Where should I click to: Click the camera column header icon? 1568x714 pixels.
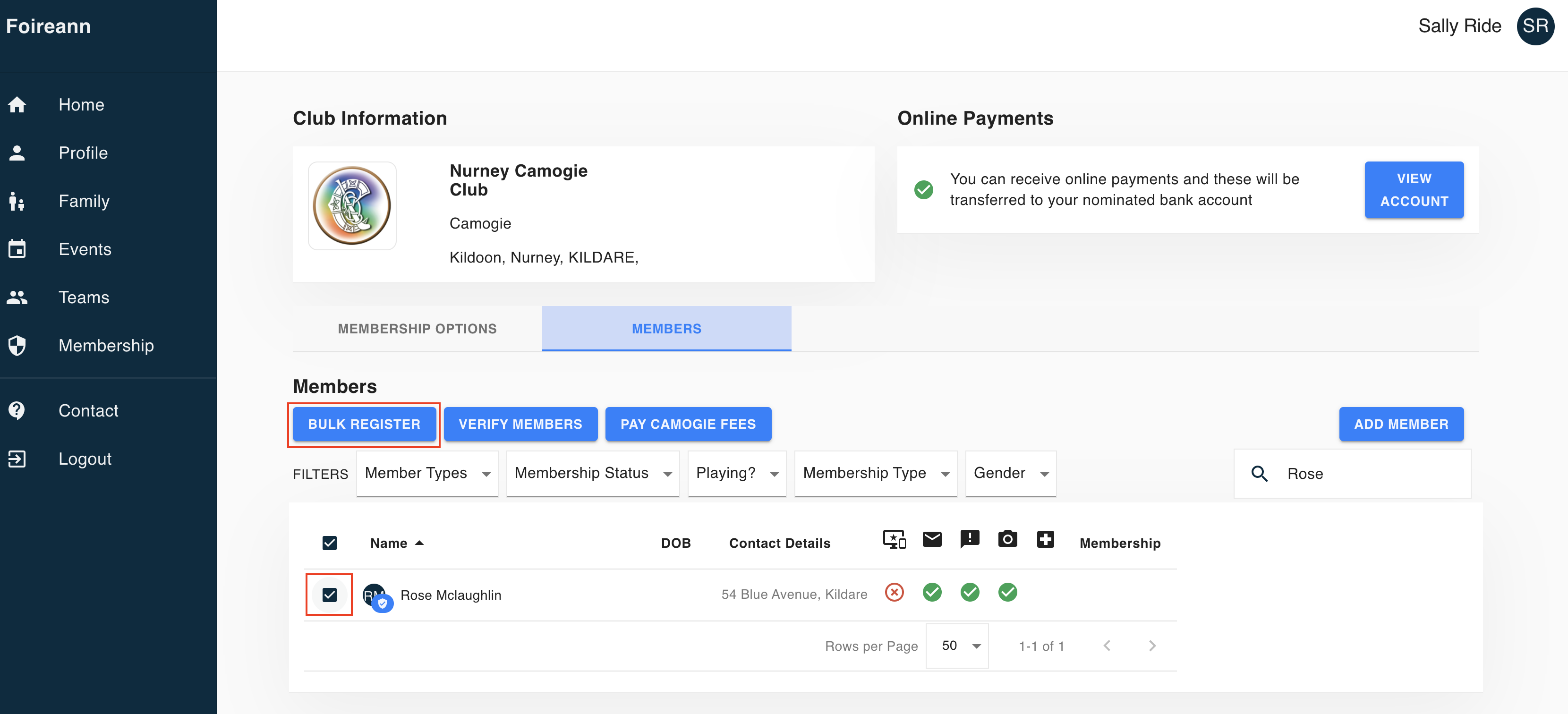[1007, 539]
